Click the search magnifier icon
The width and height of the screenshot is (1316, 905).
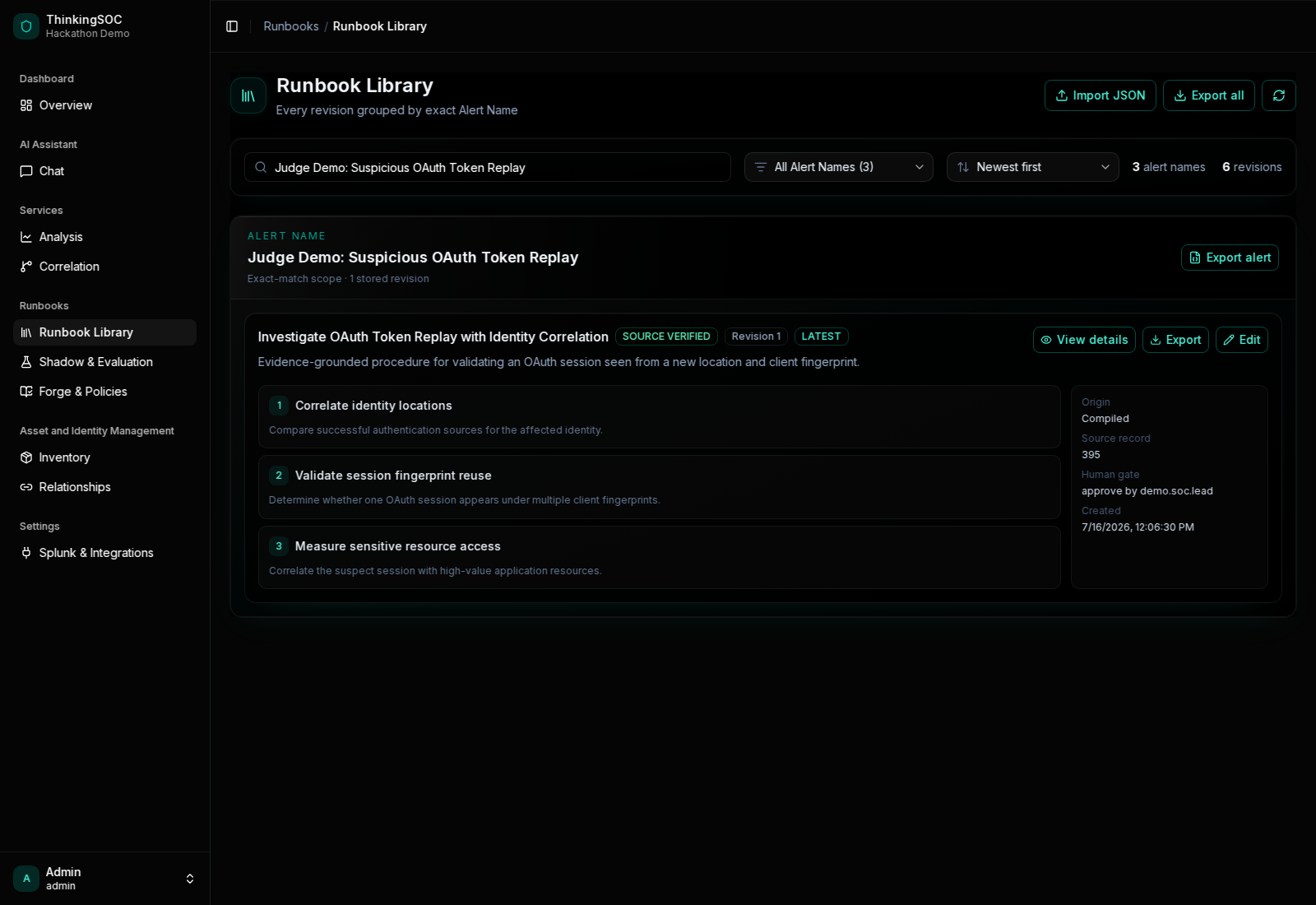click(x=261, y=167)
